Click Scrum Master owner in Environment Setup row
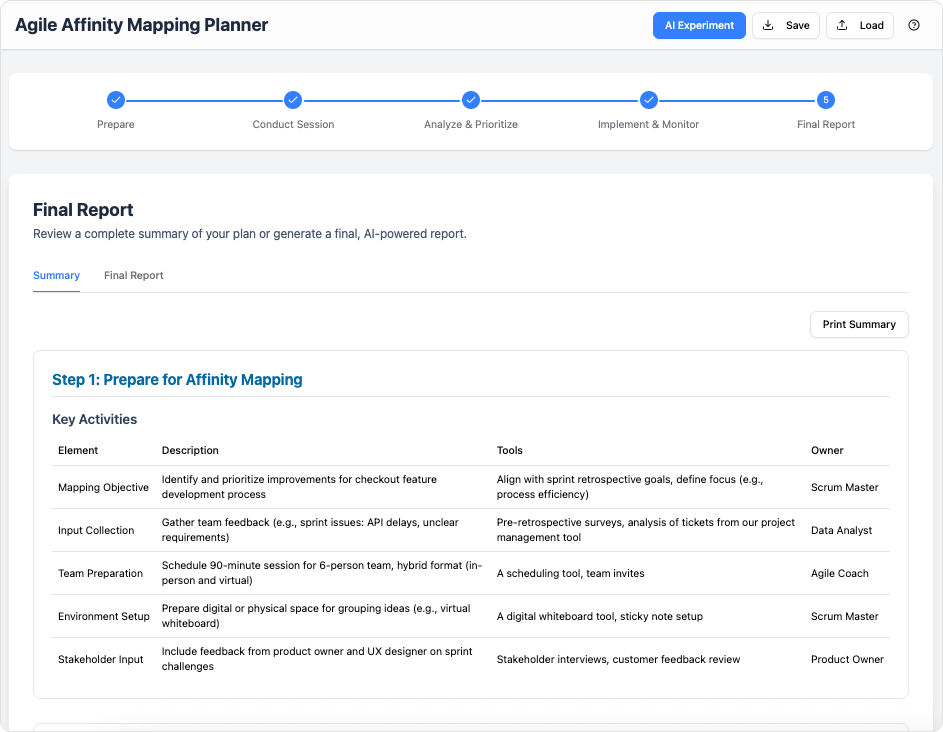The height and width of the screenshot is (732, 943). coord(844,617)
